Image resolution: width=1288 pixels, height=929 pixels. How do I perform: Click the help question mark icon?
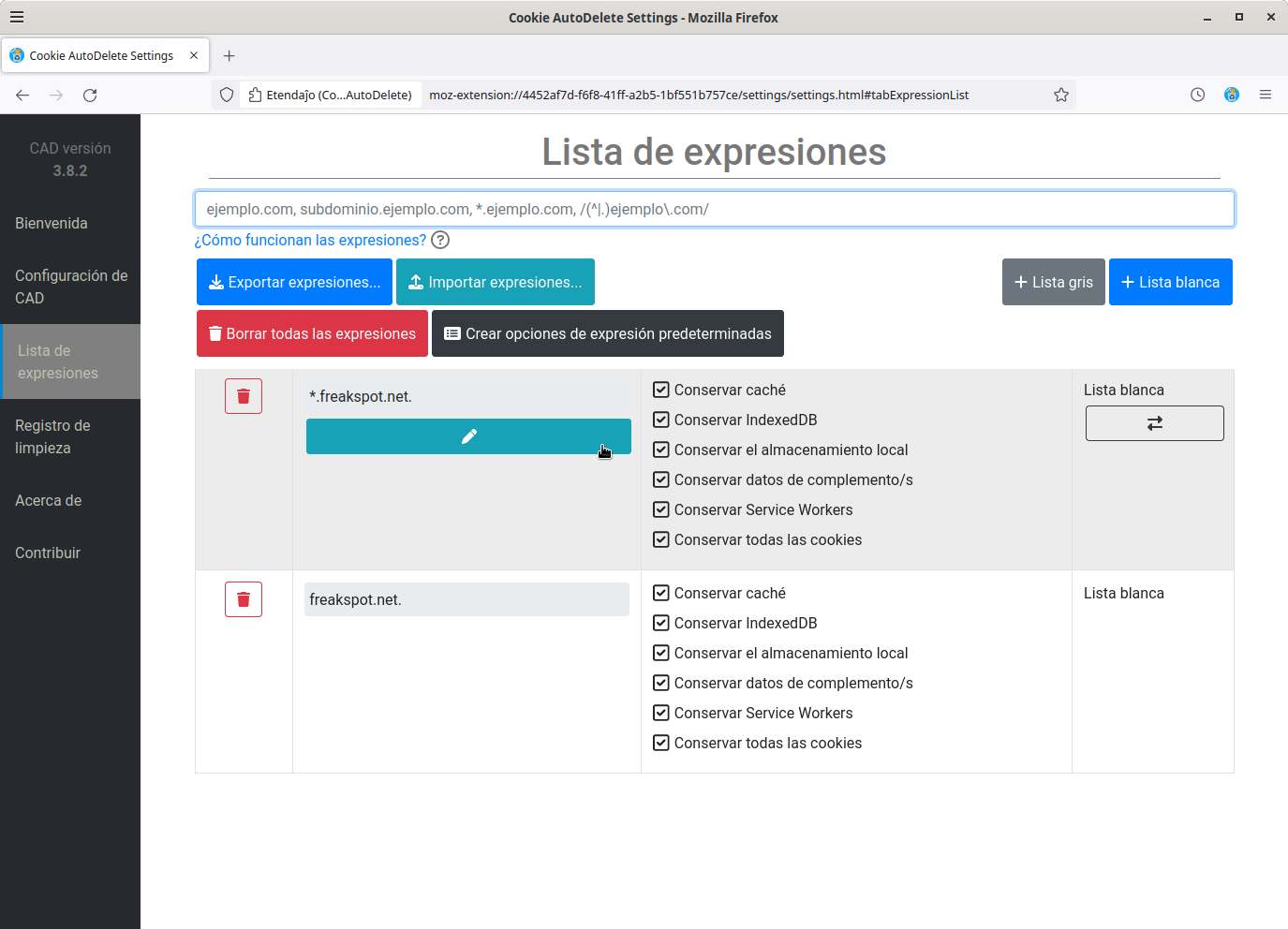pos(440,241)
